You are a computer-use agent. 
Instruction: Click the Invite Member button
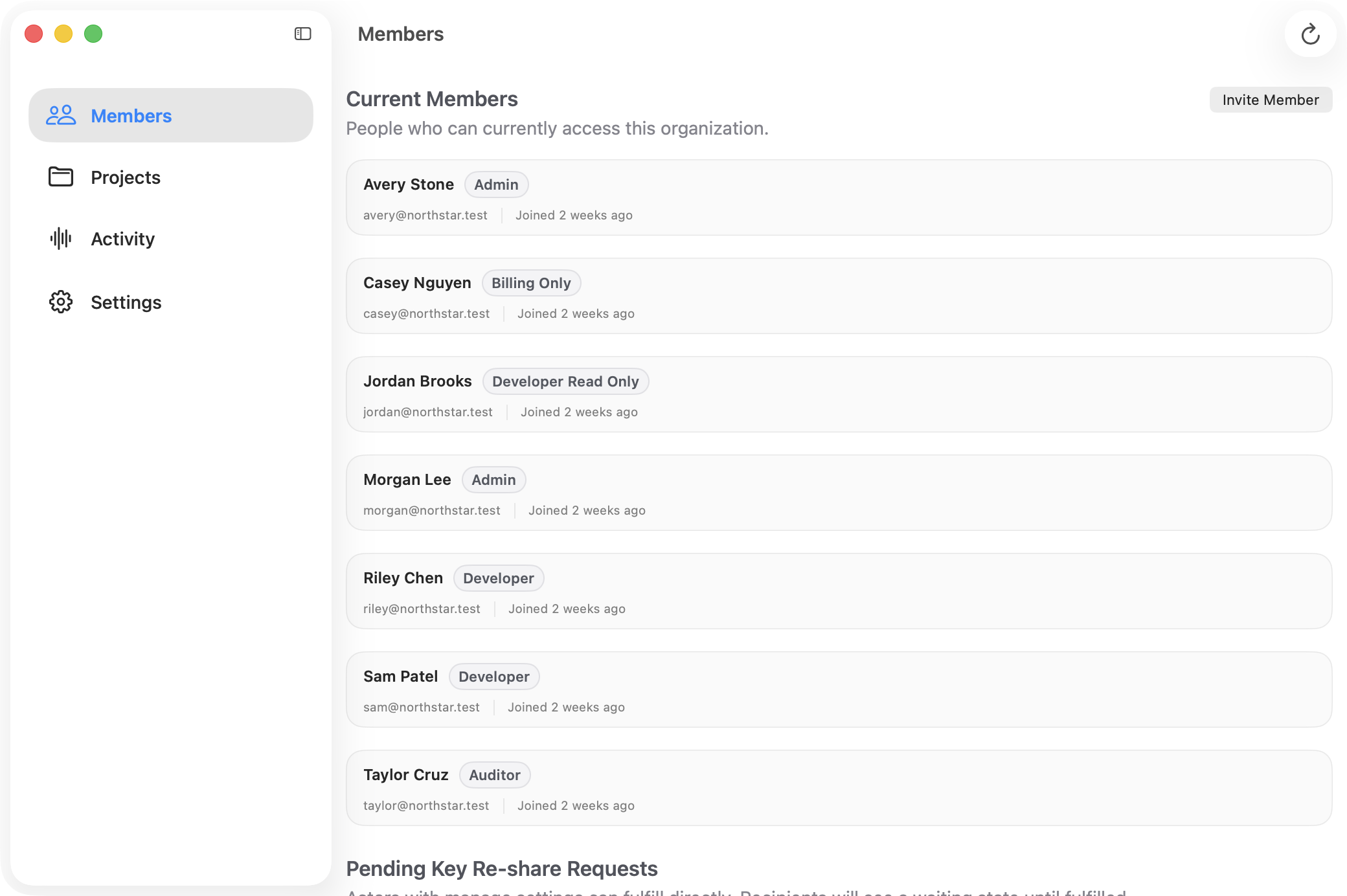click(1271, 99)
